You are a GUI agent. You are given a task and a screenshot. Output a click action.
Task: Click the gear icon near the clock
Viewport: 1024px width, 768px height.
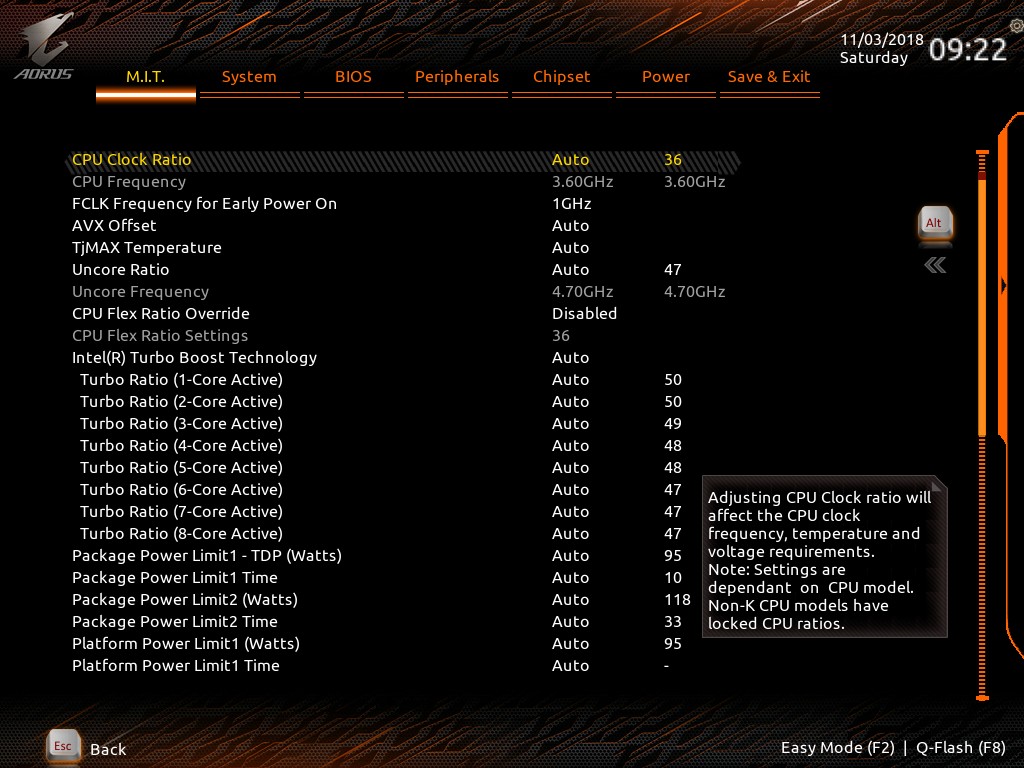click(x=1016, y=26)
